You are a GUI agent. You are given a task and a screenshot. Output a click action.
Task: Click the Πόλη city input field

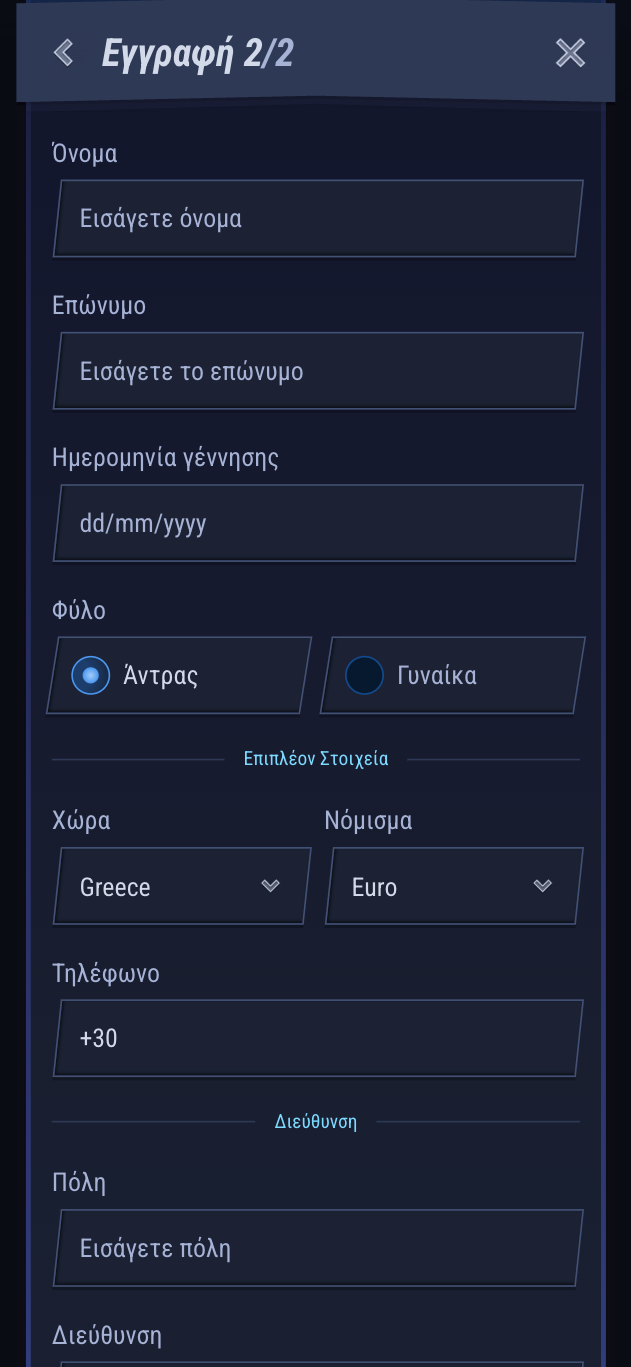coord(318,1249)
